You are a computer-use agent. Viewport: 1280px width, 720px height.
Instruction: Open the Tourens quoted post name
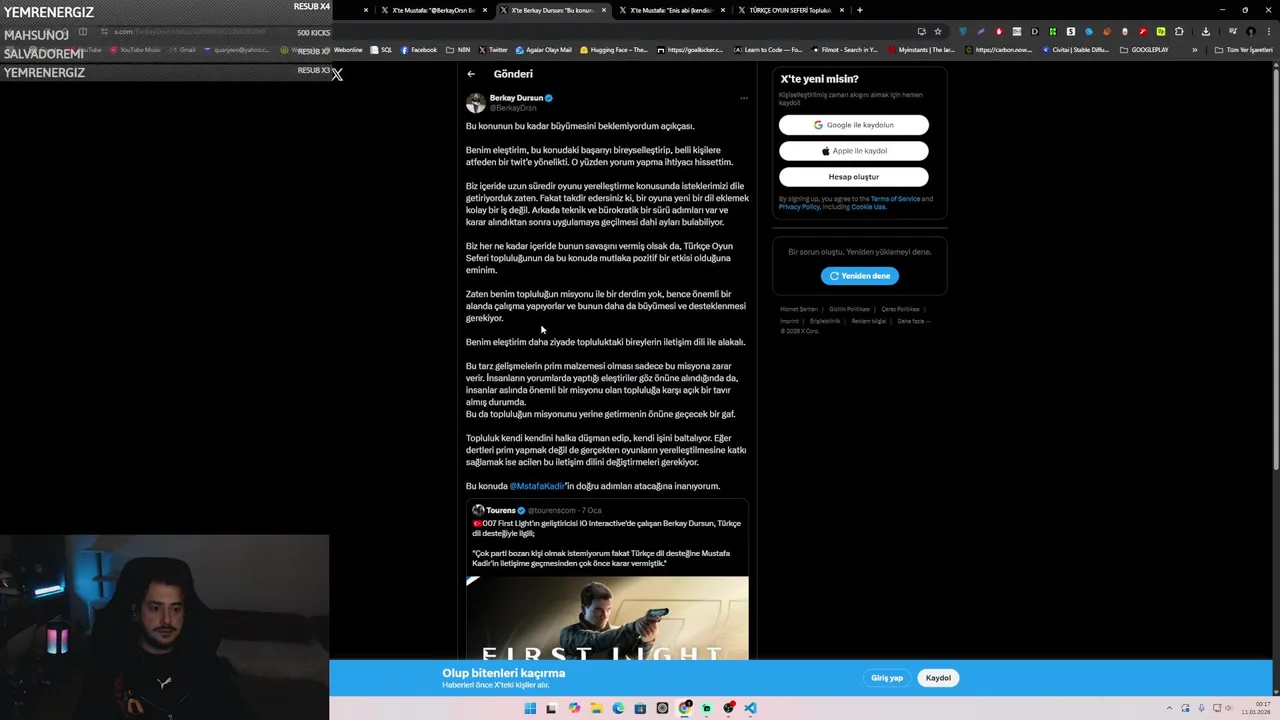(x=500, y=510)
